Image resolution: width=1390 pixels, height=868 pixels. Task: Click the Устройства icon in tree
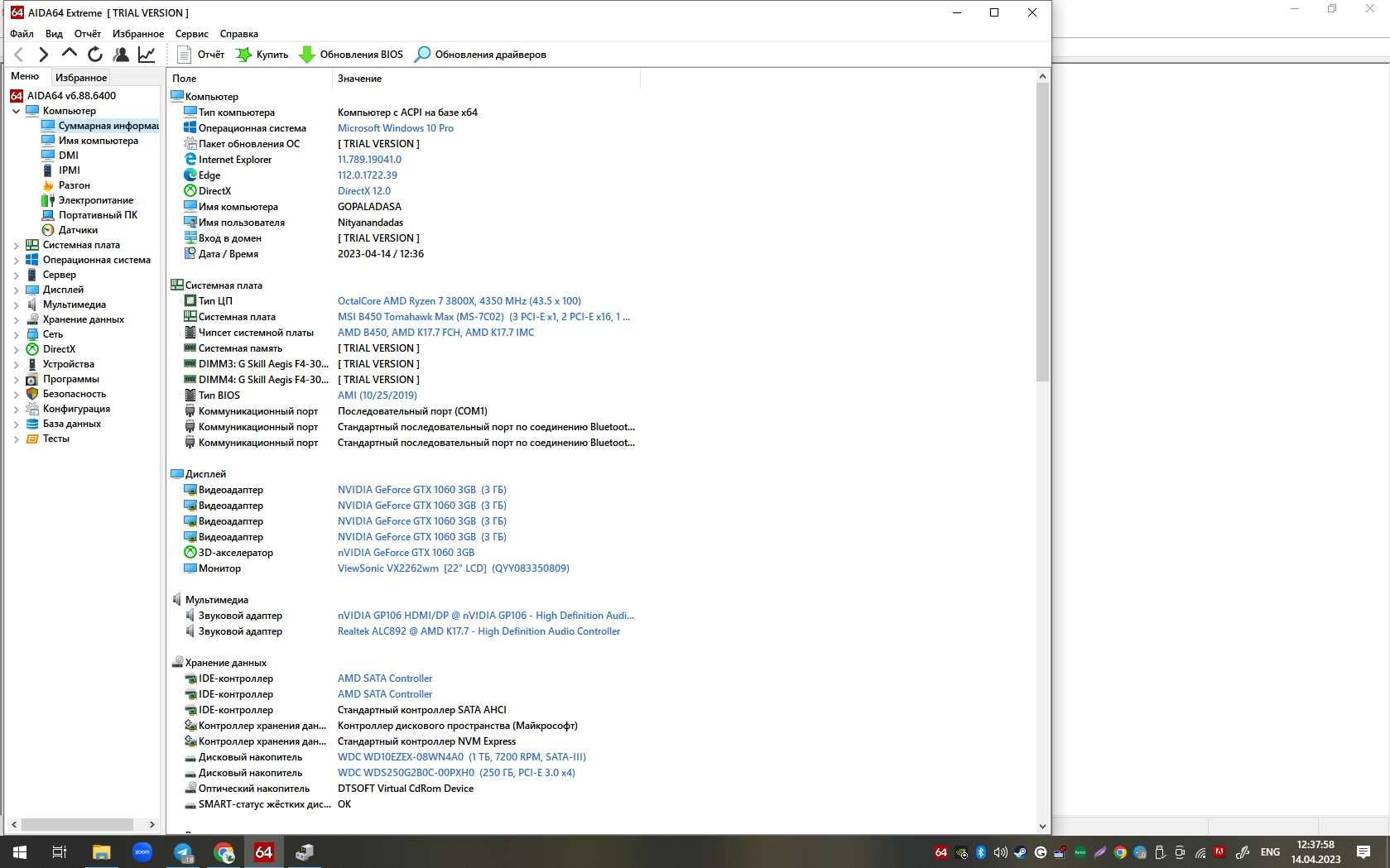tap(32, 364)
